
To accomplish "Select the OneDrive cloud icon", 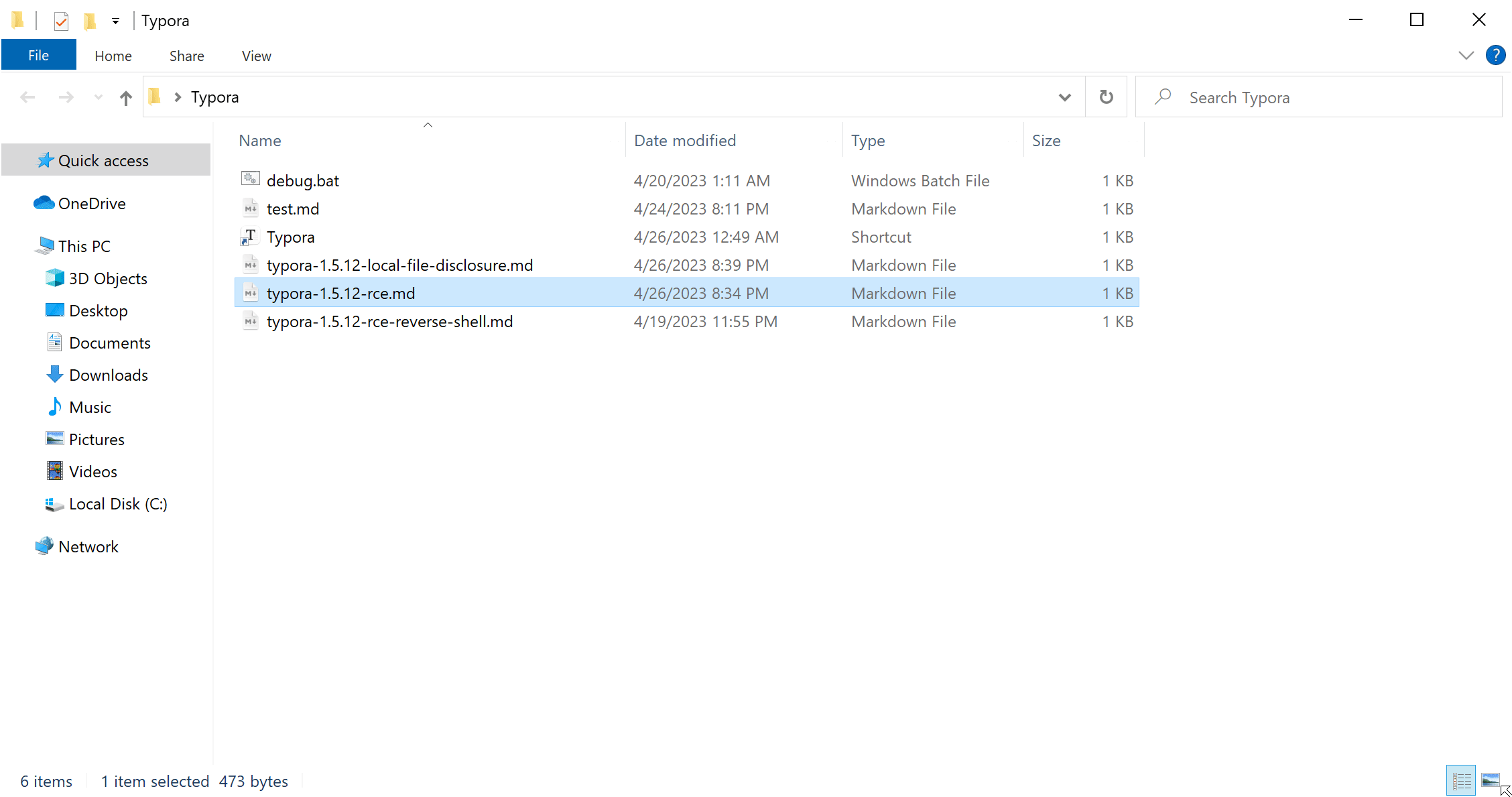I will [x=44, y=203].
